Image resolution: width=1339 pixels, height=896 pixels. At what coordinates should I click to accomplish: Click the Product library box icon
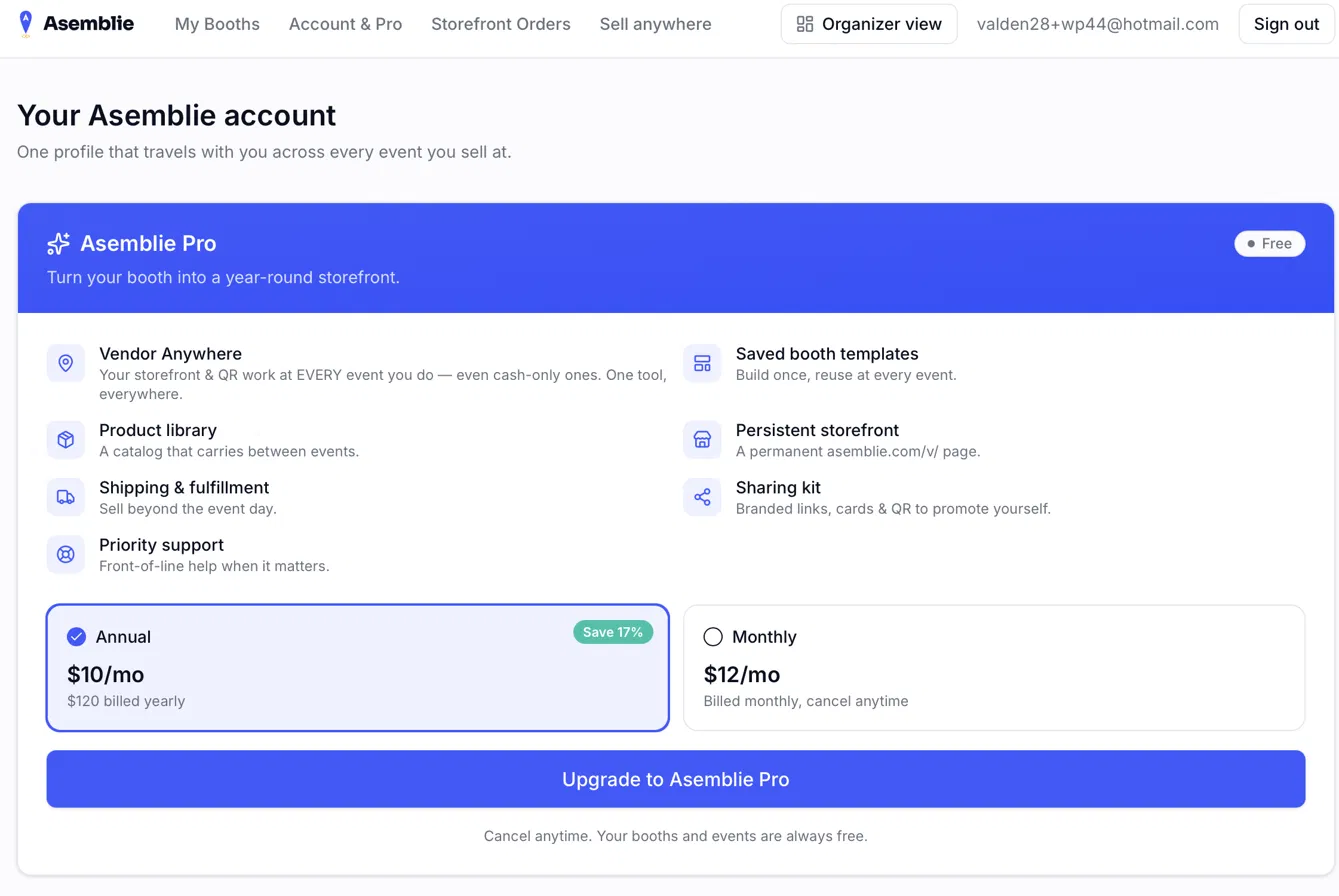point(66,440)
